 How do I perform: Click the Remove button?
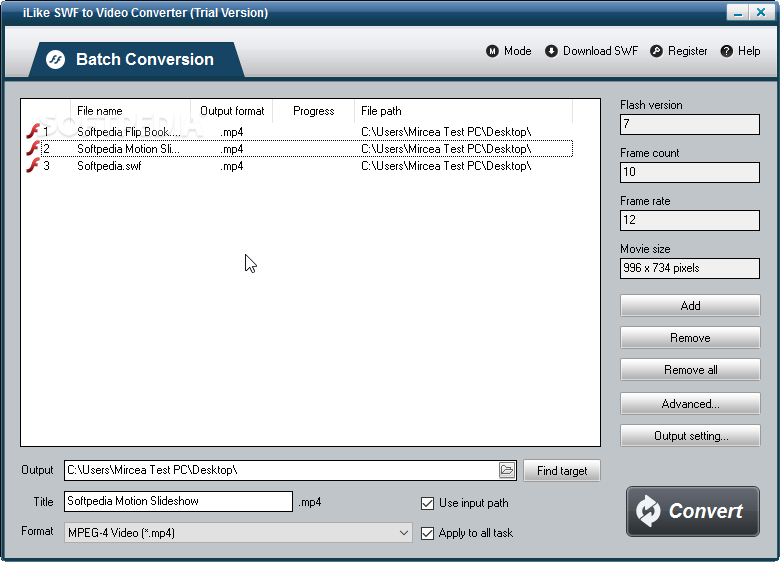point(690,338)
